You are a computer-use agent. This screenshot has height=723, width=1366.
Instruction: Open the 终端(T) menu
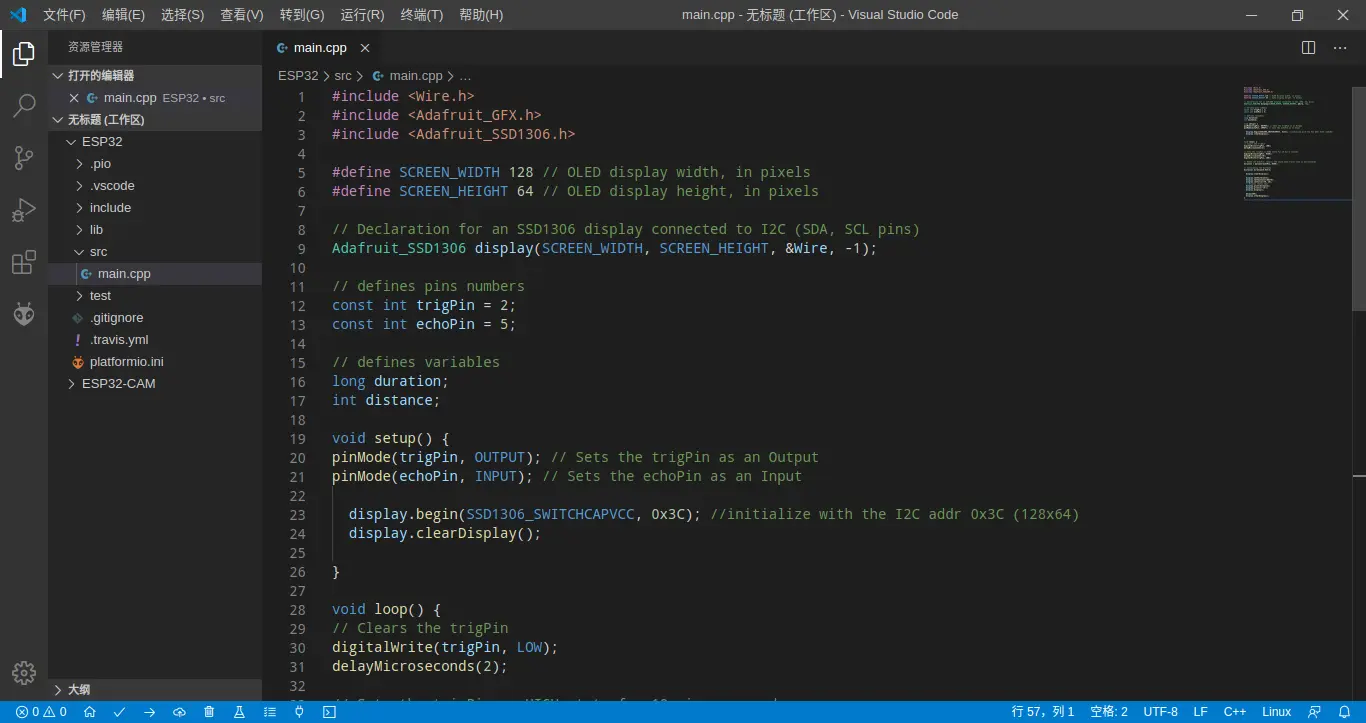pyautogui.click(x=422, y=15)
